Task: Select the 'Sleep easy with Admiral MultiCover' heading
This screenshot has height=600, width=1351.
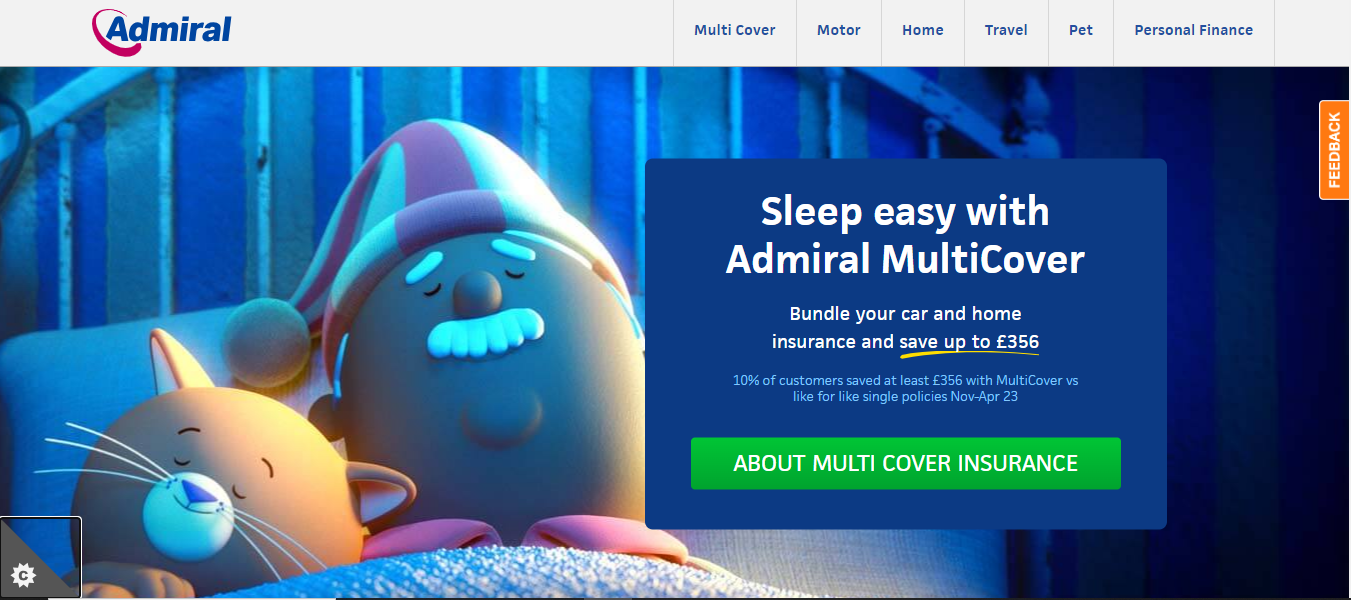Action: click(905, 236)
